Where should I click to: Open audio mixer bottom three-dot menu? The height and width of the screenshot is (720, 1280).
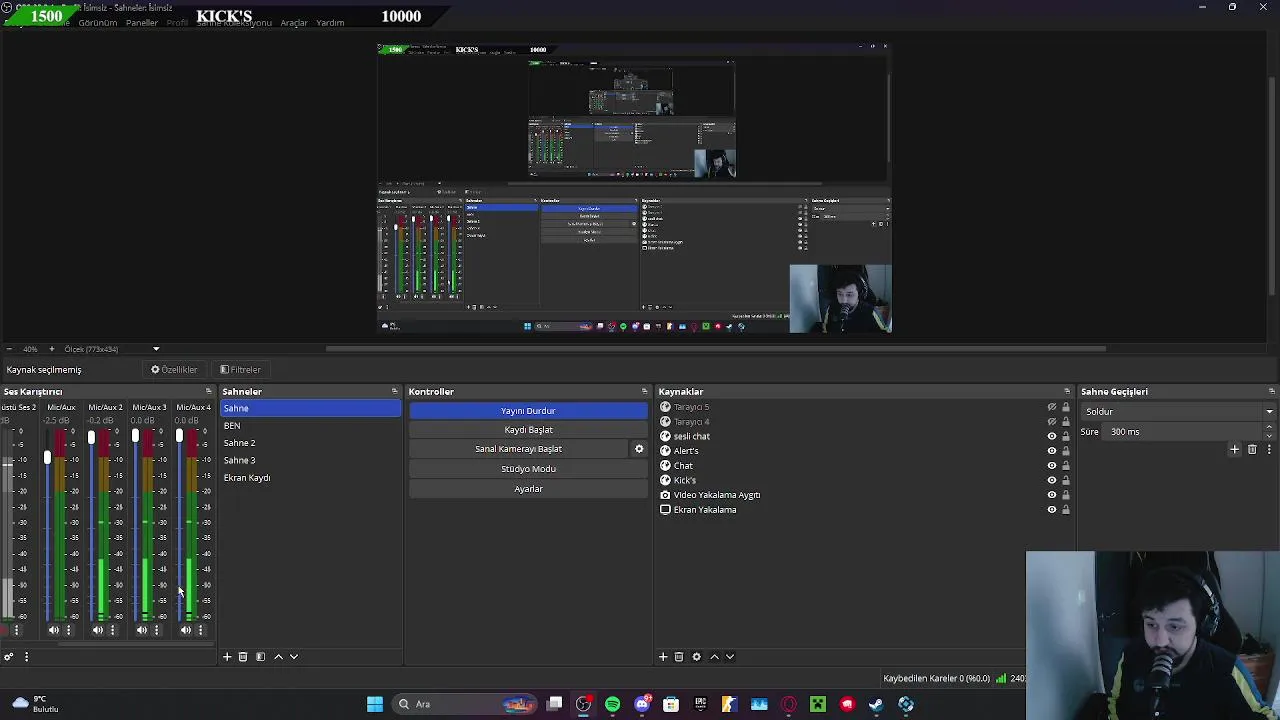26,657
